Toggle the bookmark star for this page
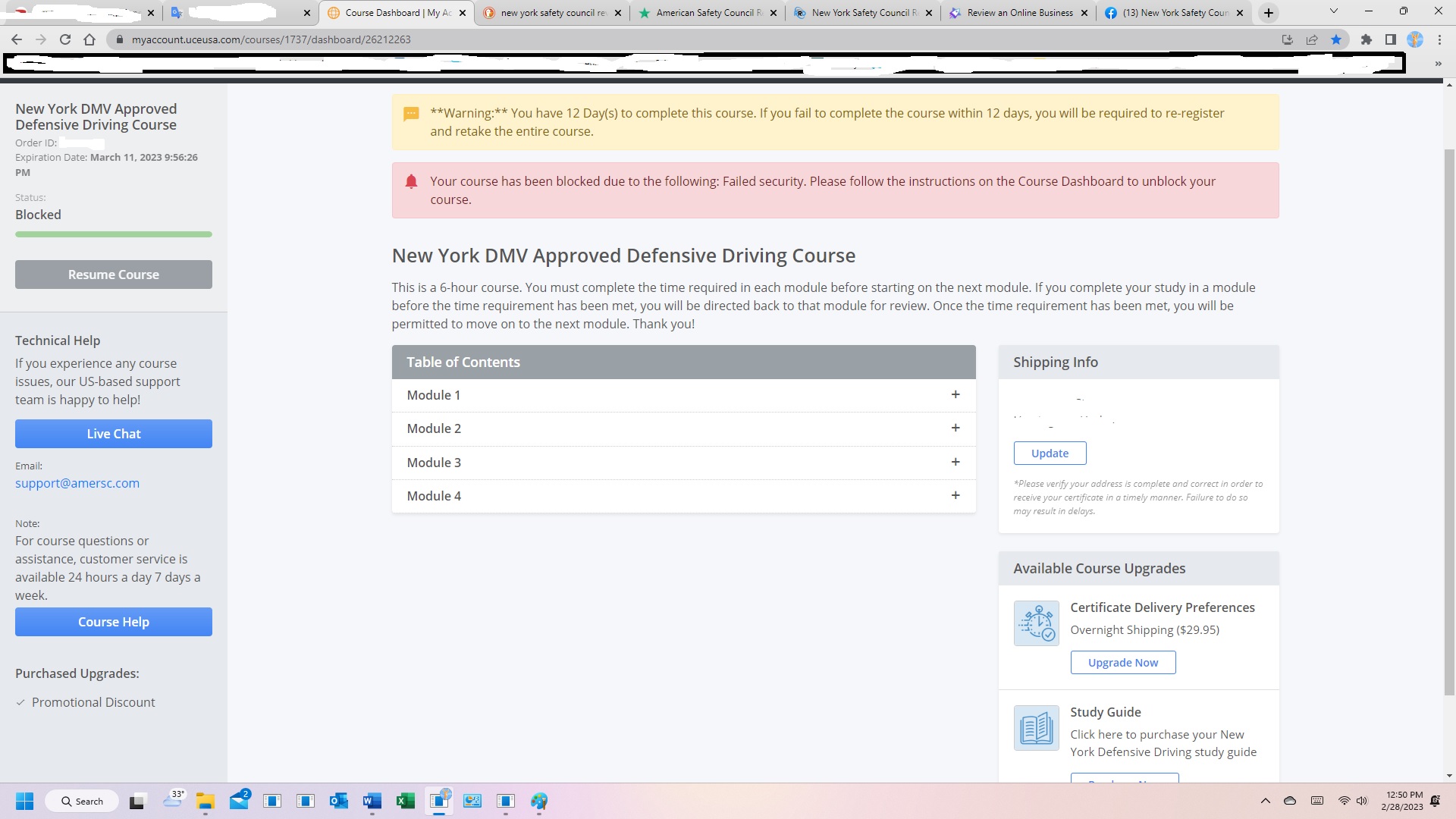 coord(1337,39)
